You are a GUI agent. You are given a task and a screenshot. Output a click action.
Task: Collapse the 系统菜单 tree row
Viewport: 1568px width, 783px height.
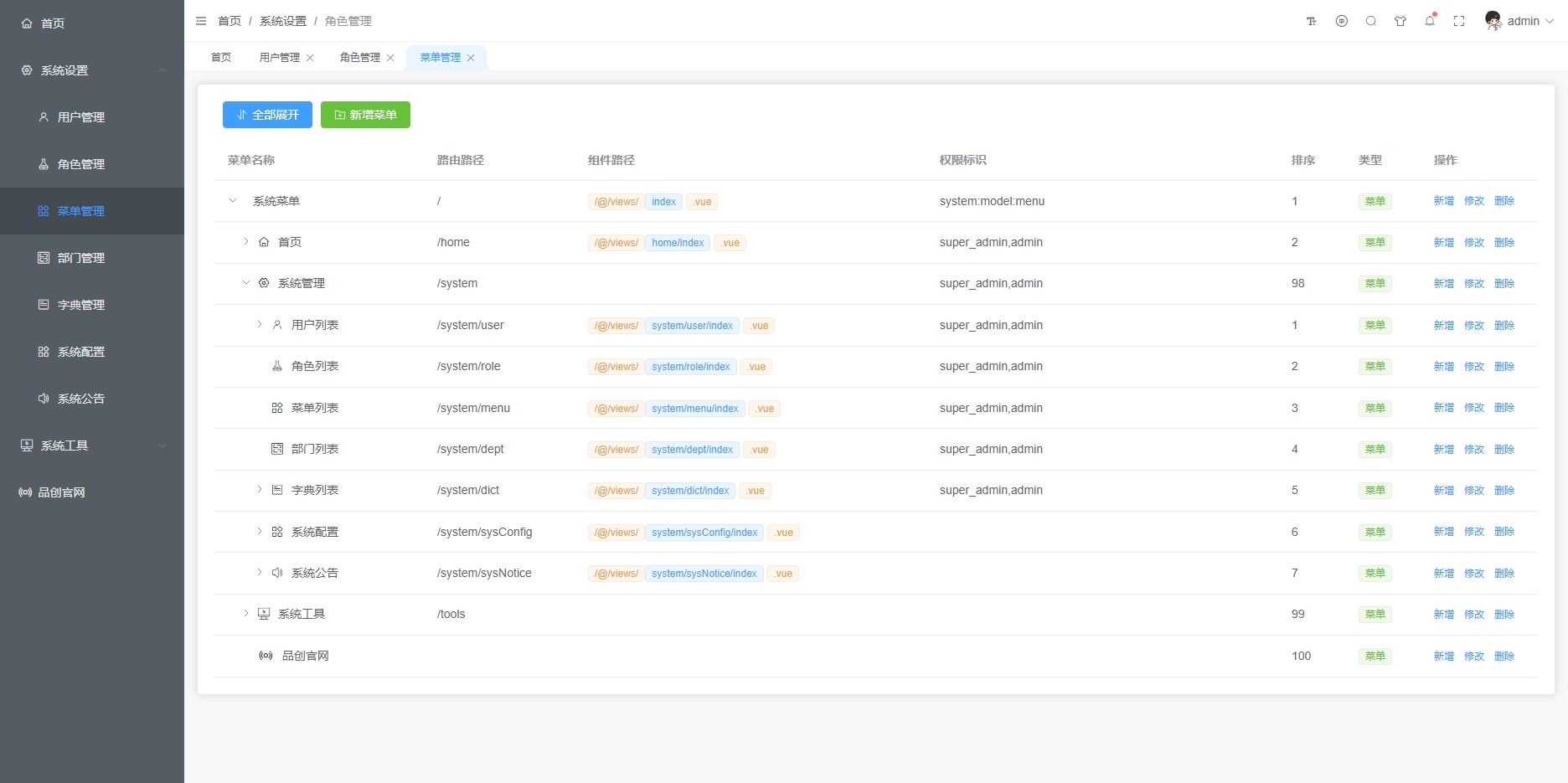point(233,201)
